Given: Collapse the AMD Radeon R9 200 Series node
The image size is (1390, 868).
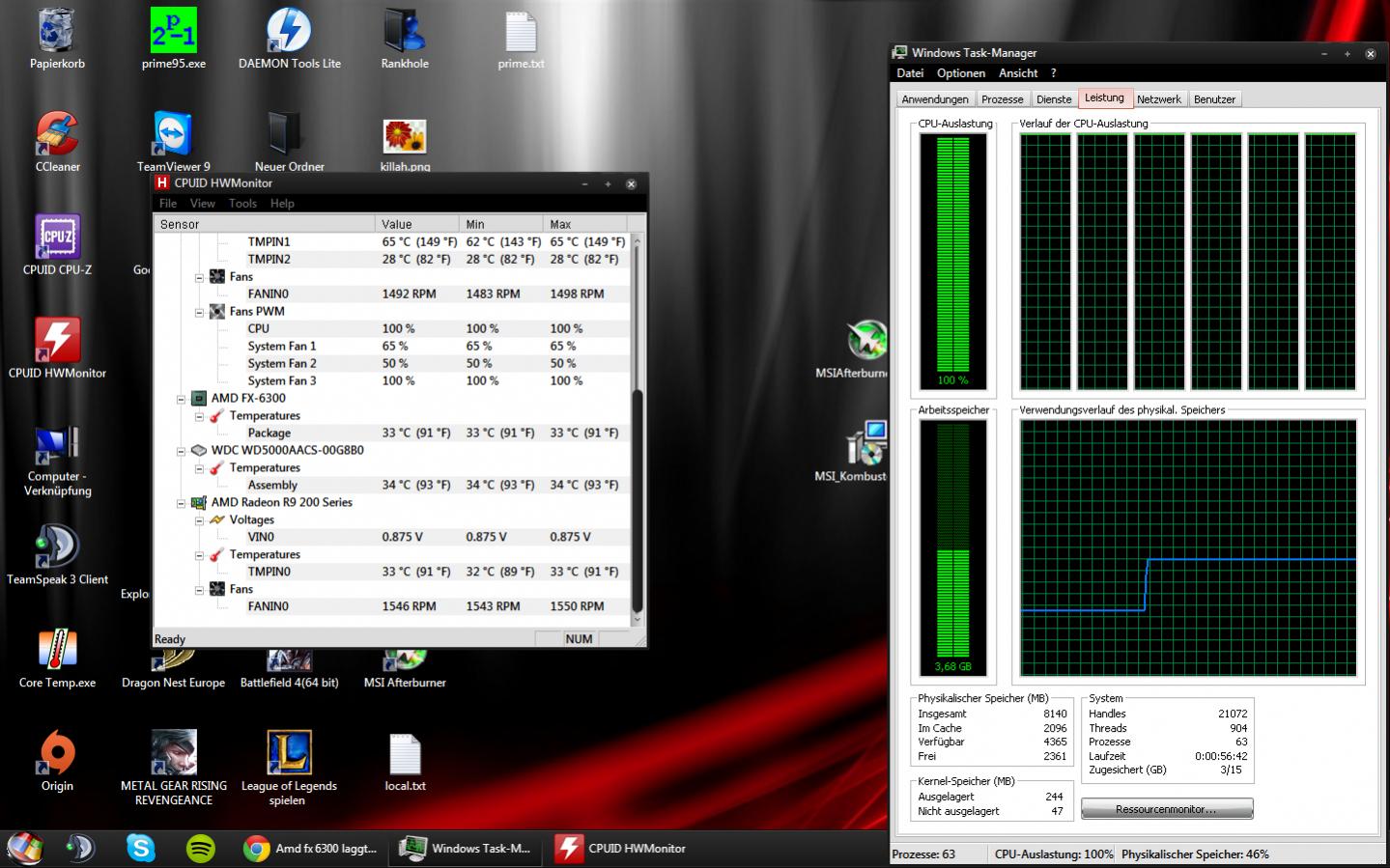Looking at the screenshot, I should [181, 503].
